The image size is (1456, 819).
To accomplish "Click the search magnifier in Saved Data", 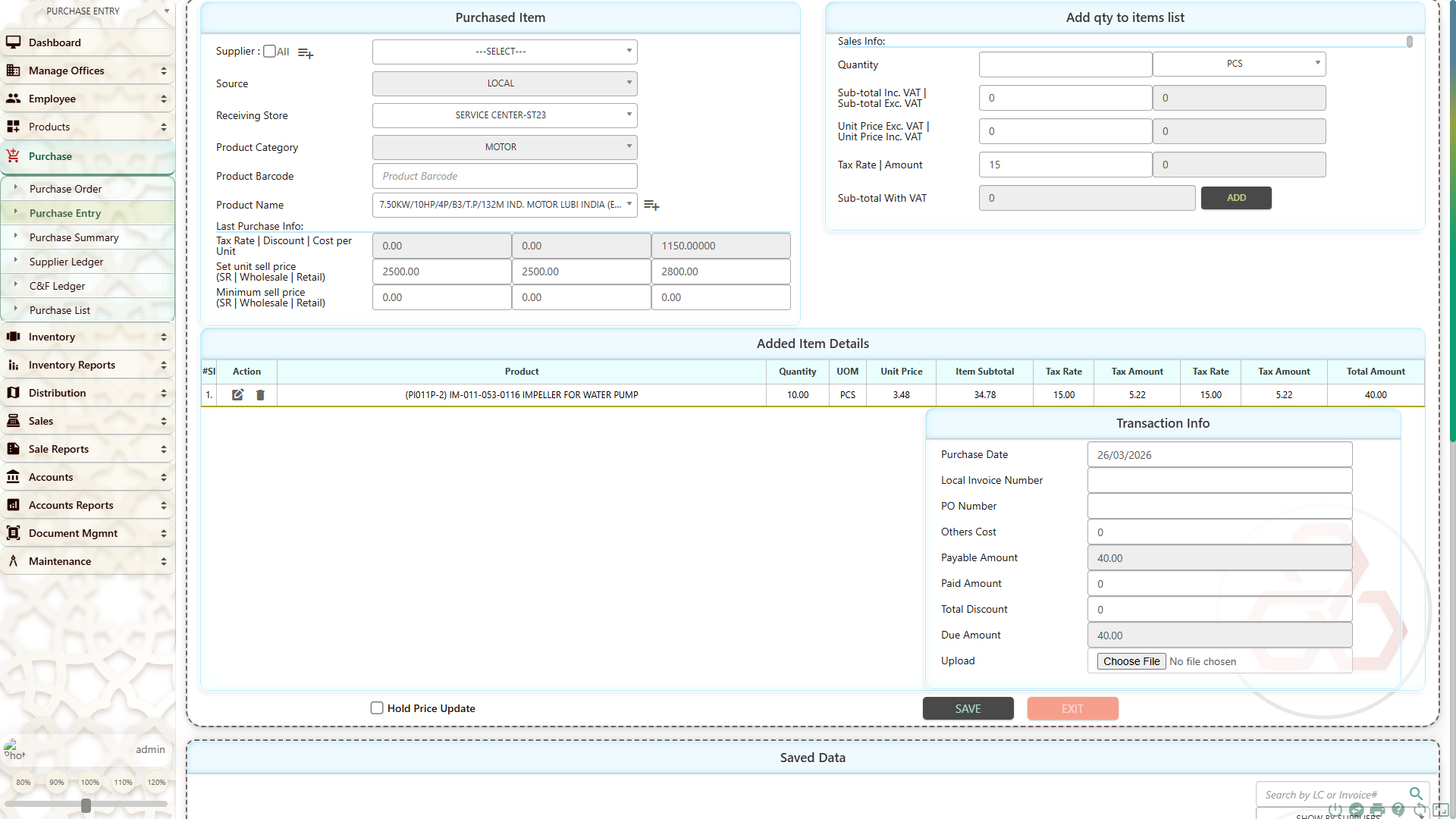I will click(x=1416, y=793).
